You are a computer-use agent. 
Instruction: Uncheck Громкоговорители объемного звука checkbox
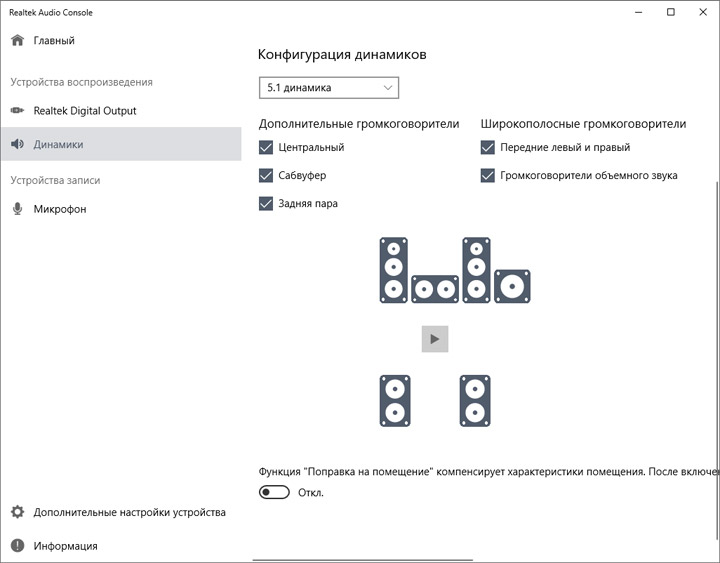(488, 176)
